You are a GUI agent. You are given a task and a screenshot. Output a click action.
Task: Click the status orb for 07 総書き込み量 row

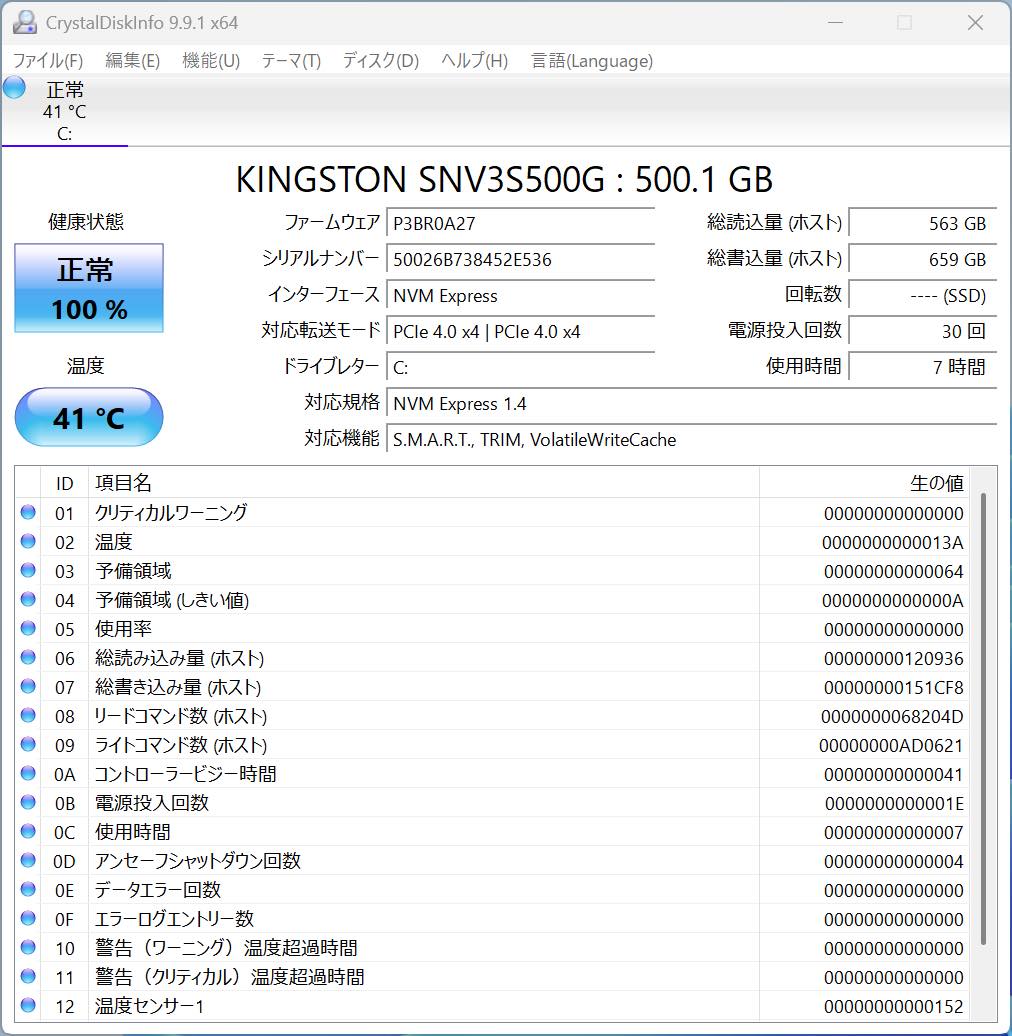click(x=28, y=686)
